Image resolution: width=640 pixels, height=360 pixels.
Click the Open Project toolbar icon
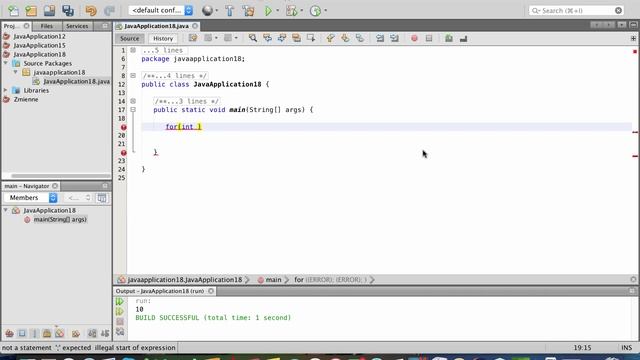[49, 11]
